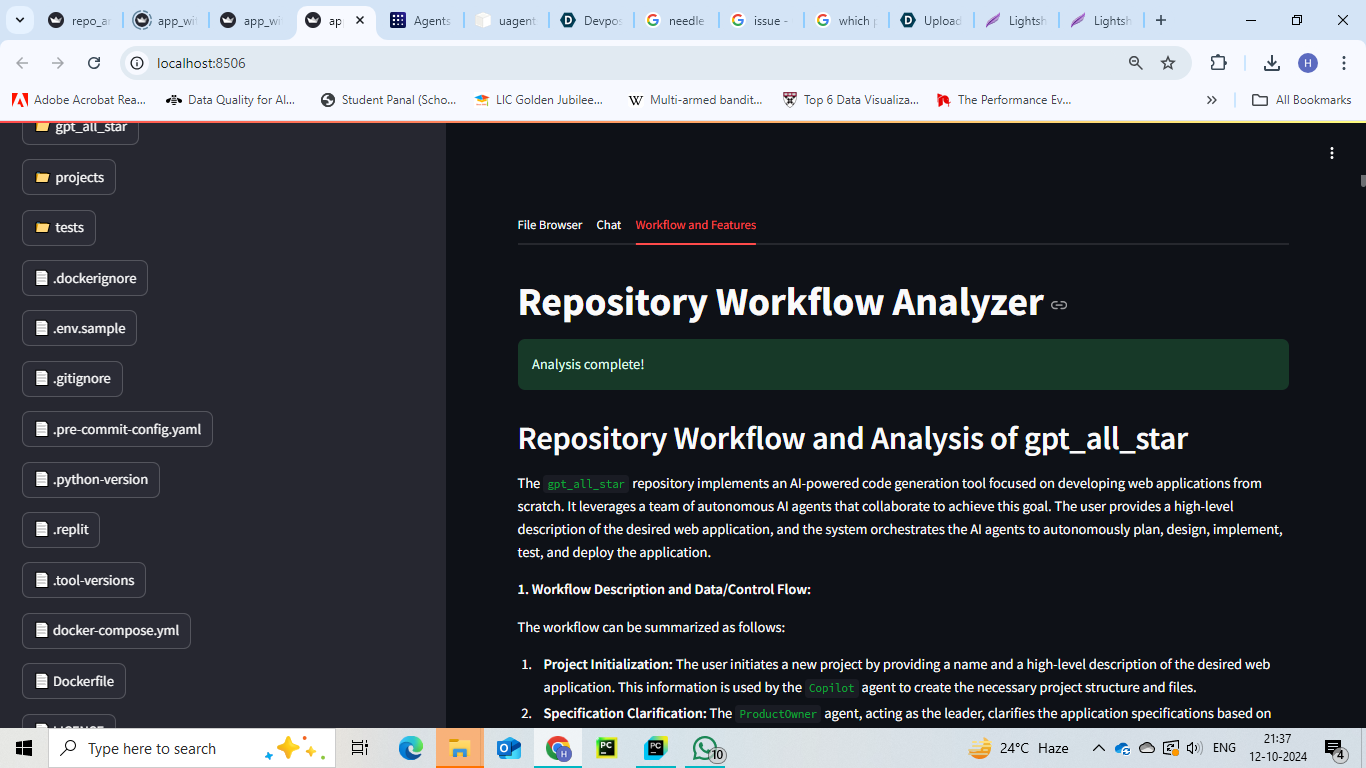This screenshot has width=1366, height=768.
Task: Switch to the Devpos browser tab
Action: (x=593, y=20)
